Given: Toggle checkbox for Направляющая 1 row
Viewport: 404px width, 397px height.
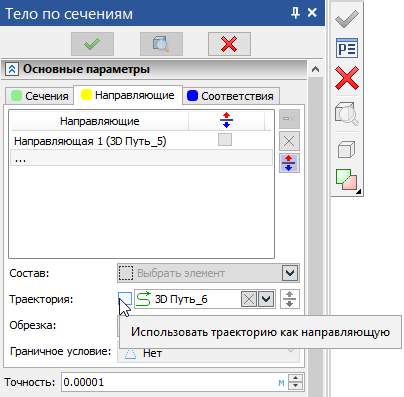Looking at the screenshot, I should tap(225, 140).
